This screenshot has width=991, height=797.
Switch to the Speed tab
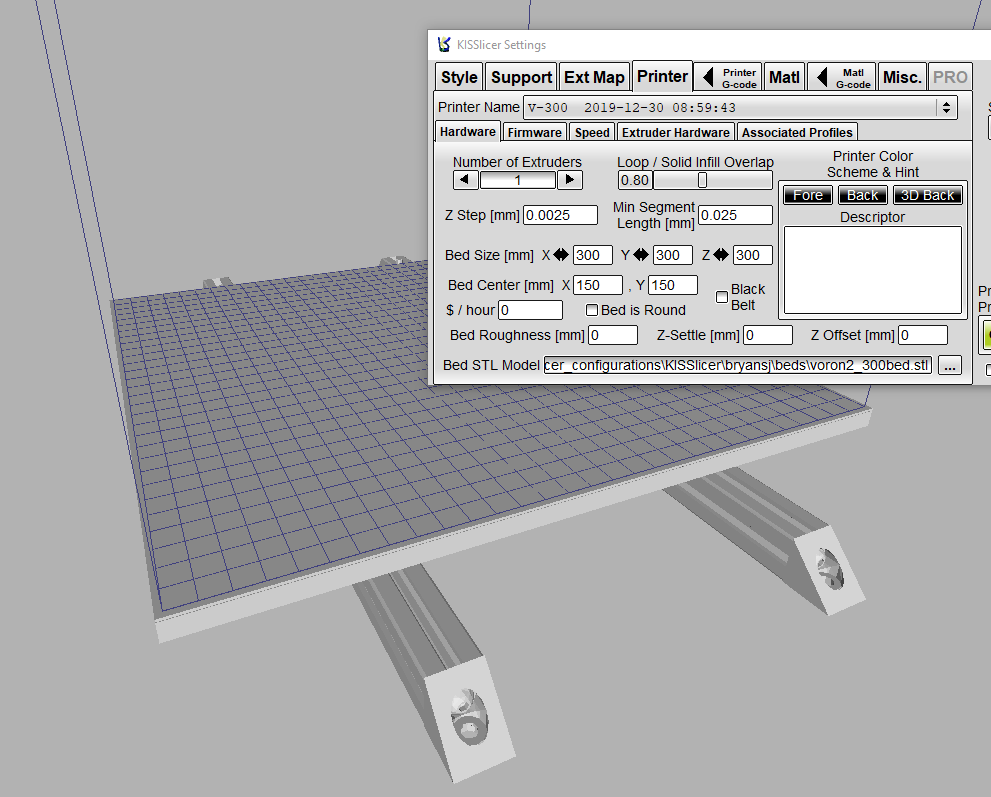591,131
